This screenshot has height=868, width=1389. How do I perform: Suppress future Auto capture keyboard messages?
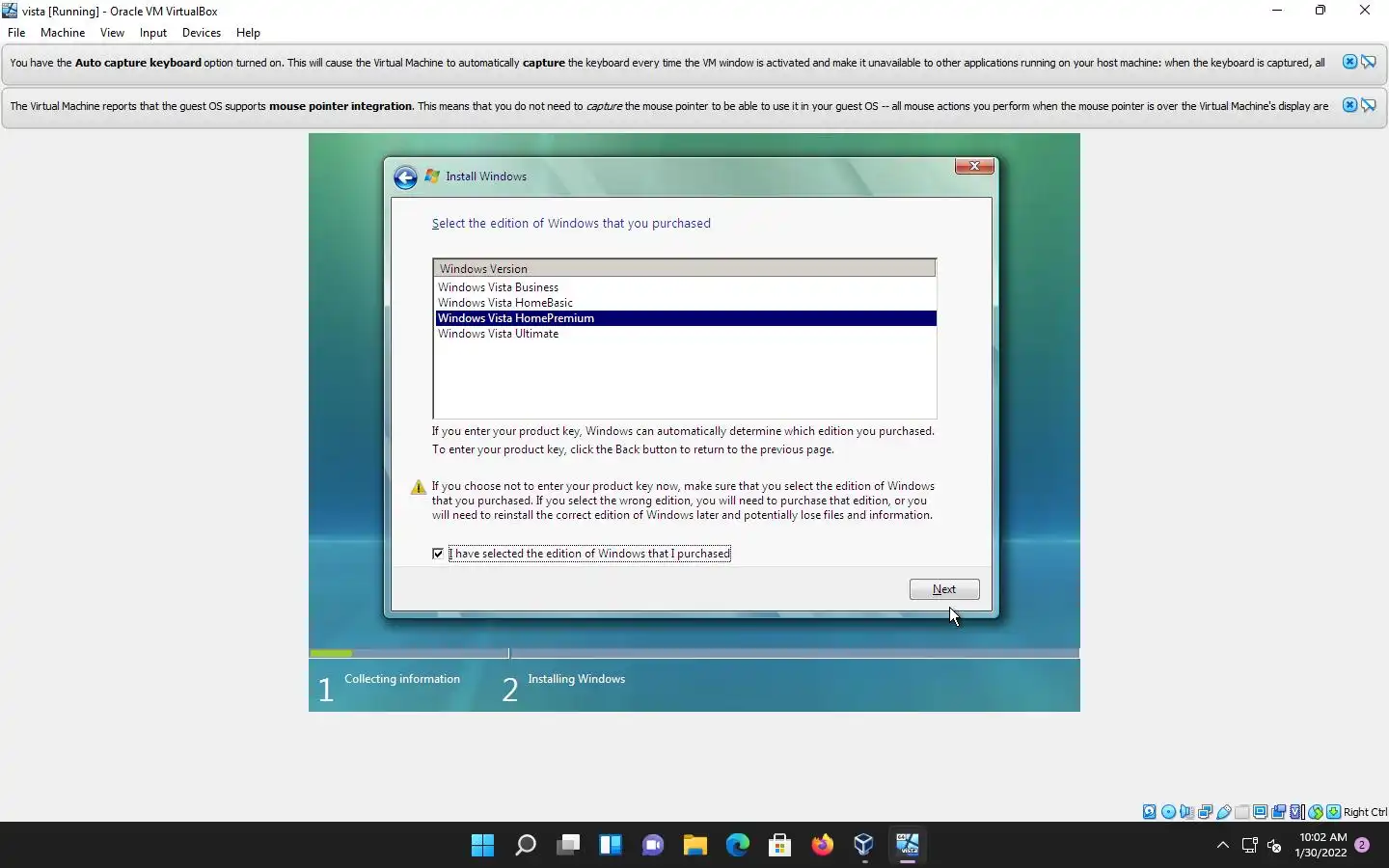pos(1369,62)
